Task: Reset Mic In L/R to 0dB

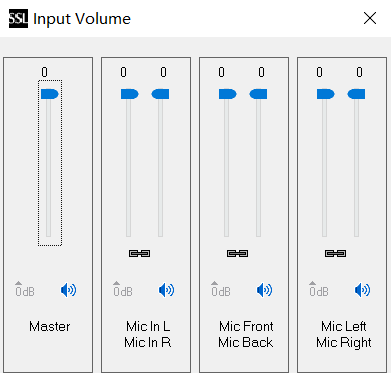Action: point(123,289)
